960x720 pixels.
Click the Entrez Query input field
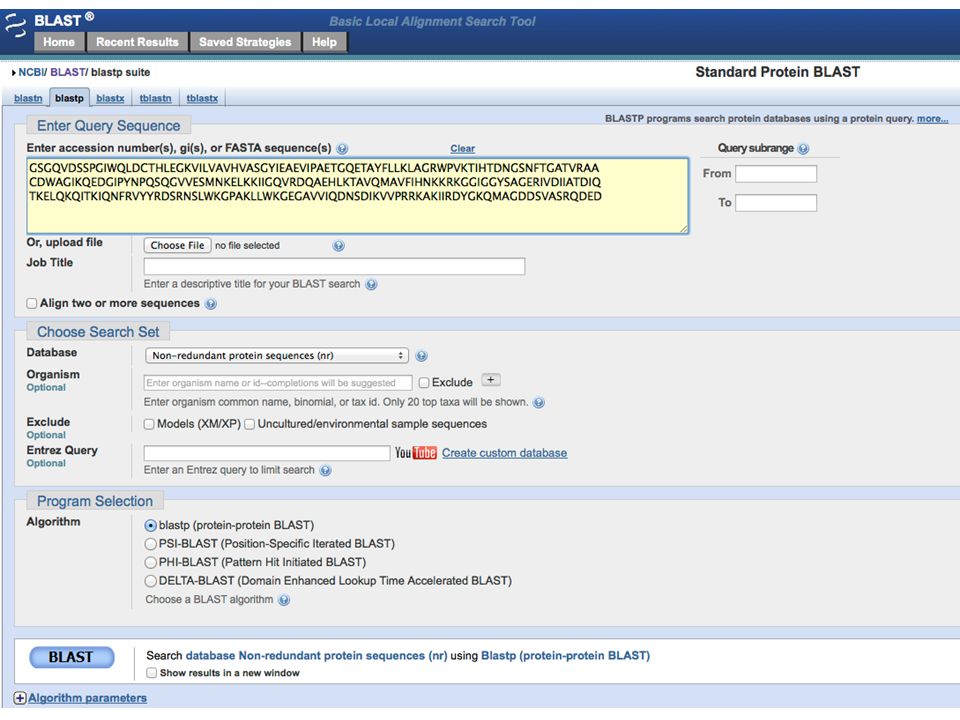267,453
